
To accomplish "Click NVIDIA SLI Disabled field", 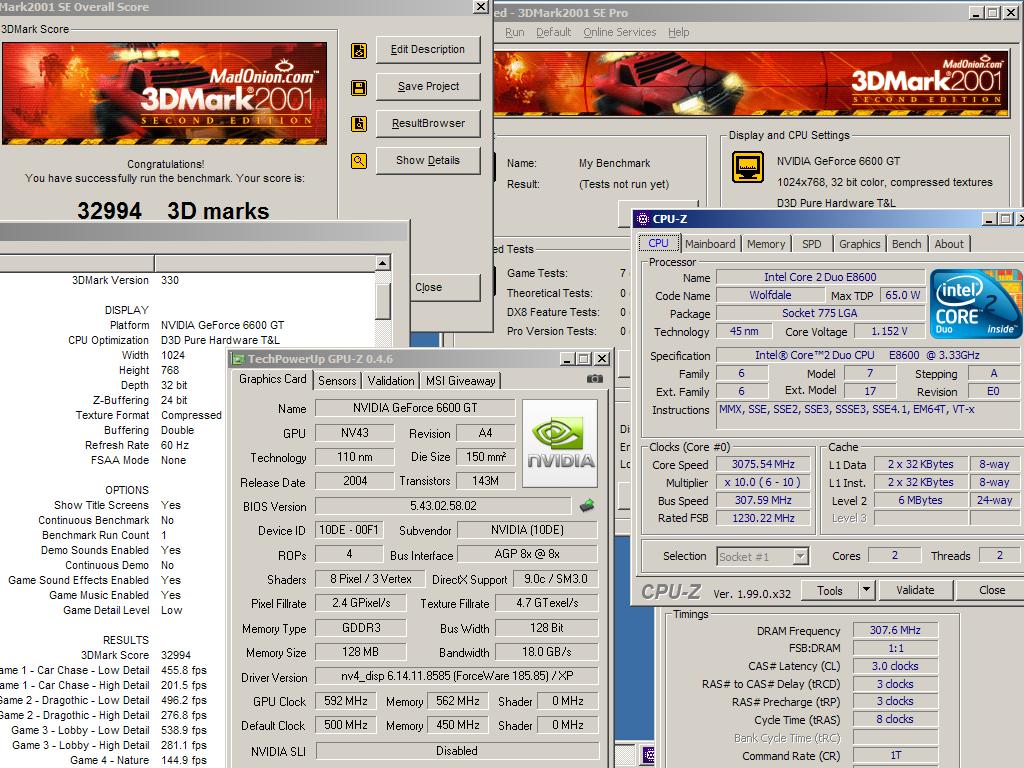I will (x=456, y=751).
